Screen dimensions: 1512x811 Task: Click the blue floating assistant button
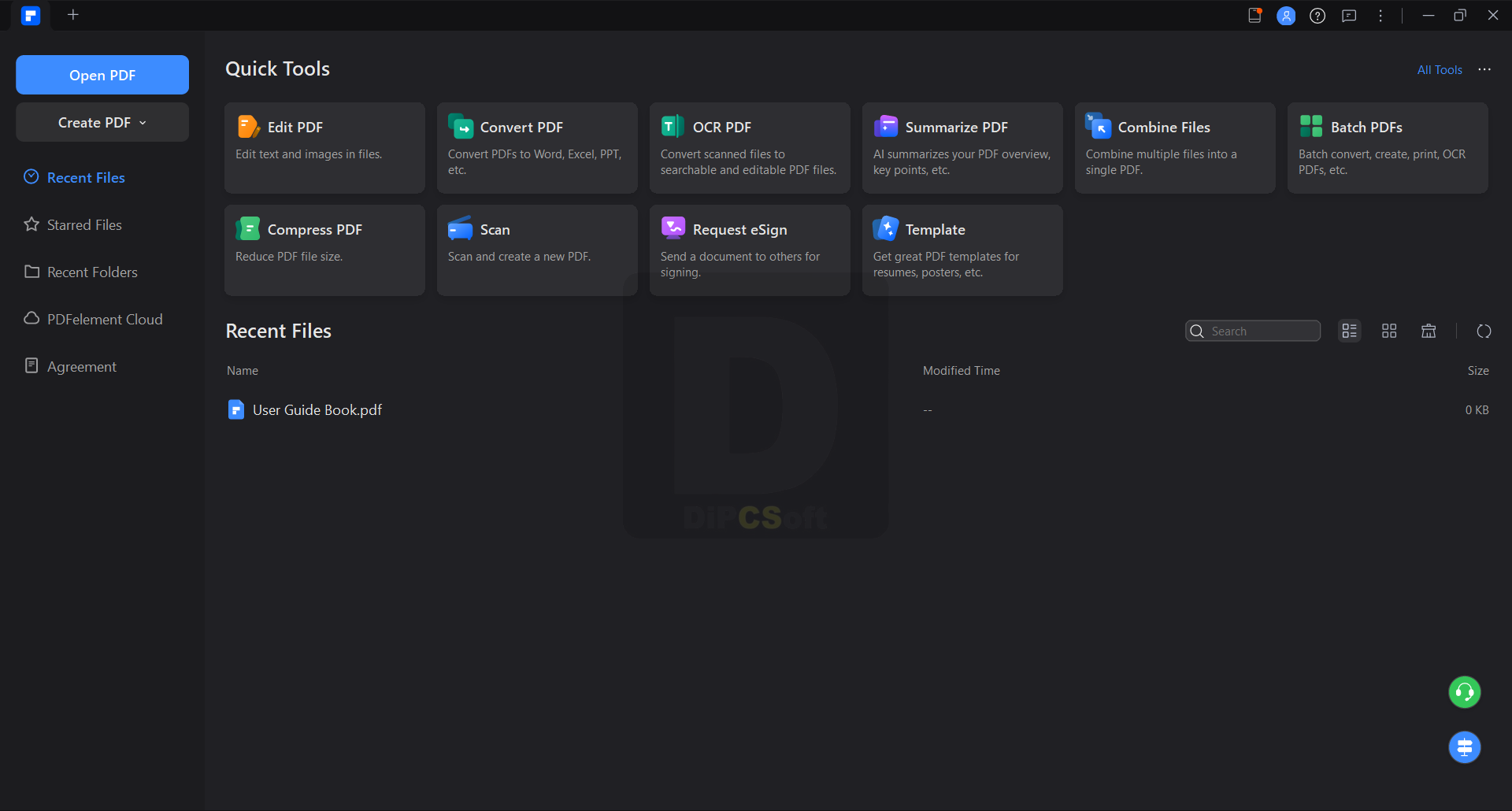pyautogui.click(x=1465, y=747)
